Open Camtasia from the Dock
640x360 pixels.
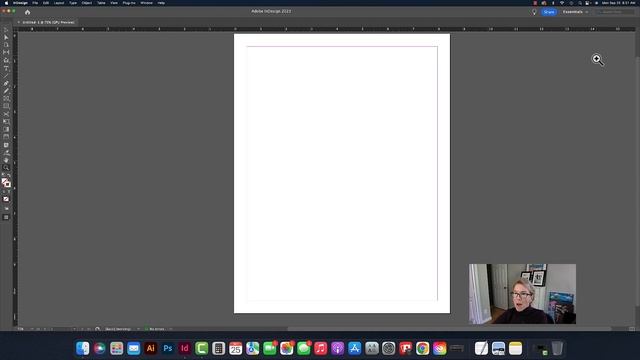(202, 348)
